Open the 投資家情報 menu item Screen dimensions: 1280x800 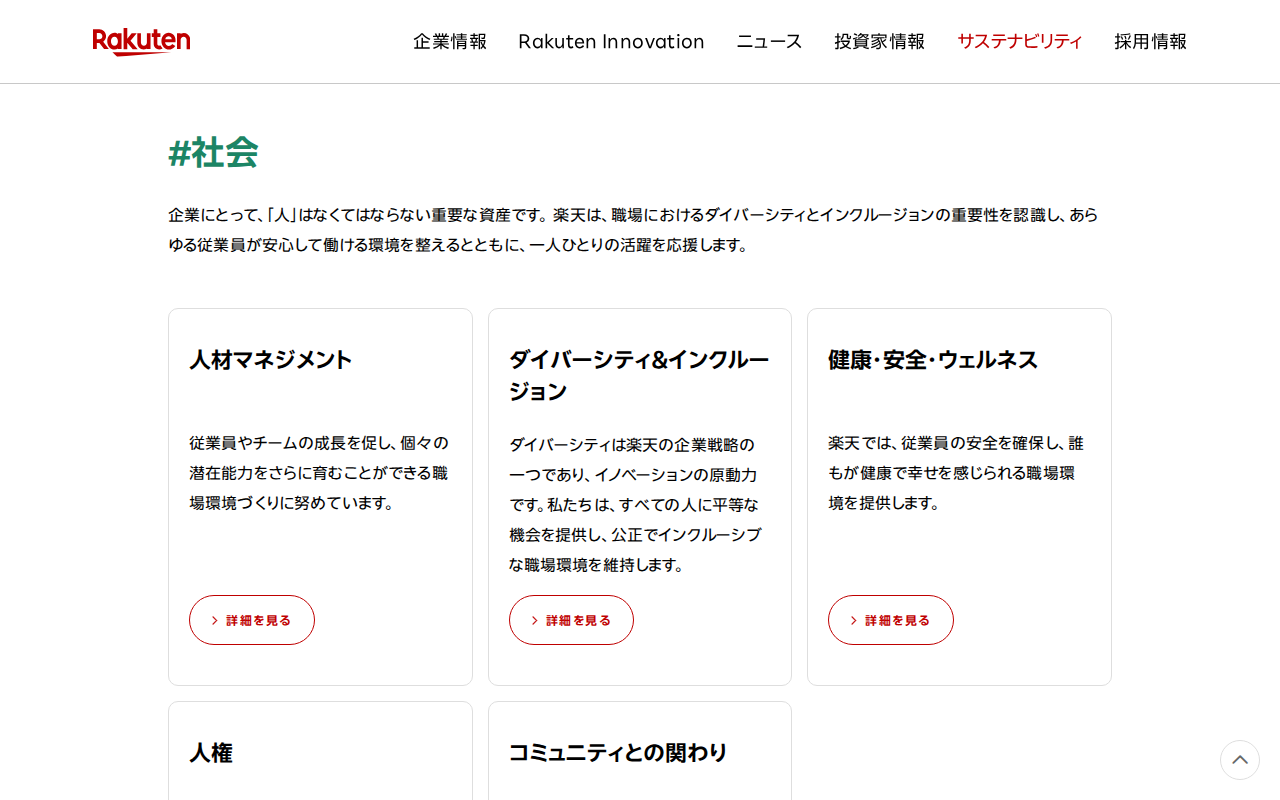pos(879,42)
